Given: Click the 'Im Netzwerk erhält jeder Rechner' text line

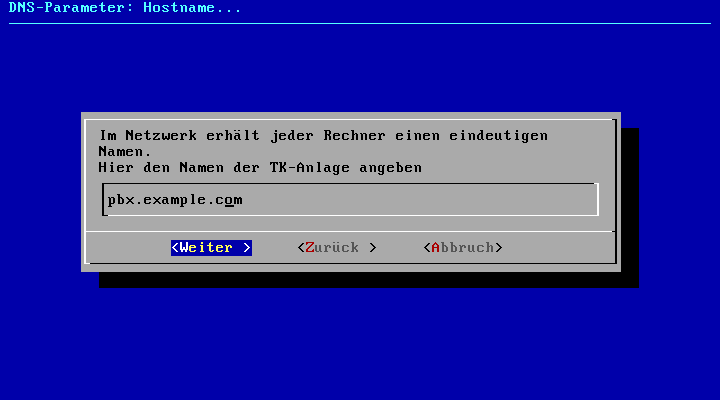Looking at the screenshot, I should (x=323, y=135).
